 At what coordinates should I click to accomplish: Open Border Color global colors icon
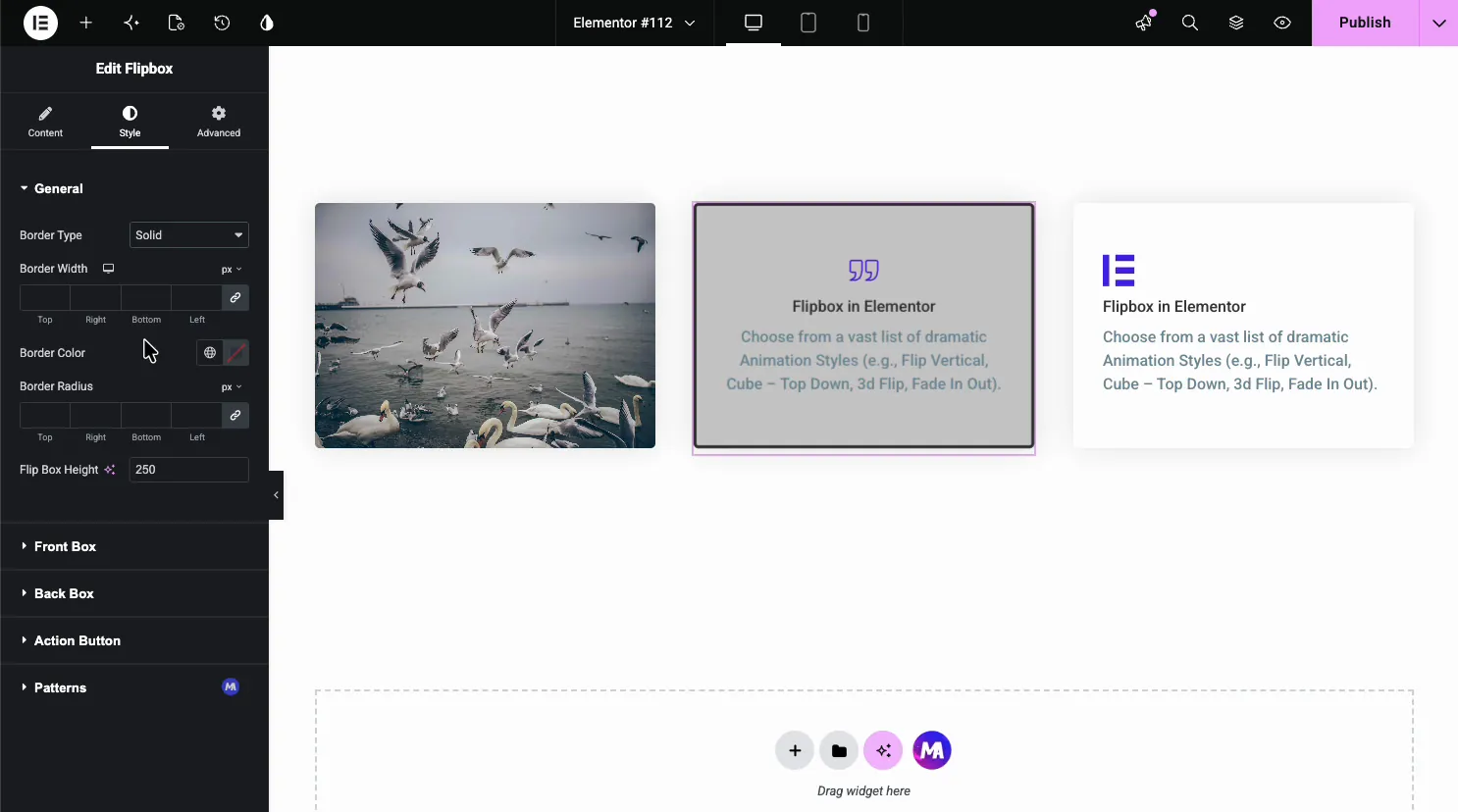click(x=210, y=353)
